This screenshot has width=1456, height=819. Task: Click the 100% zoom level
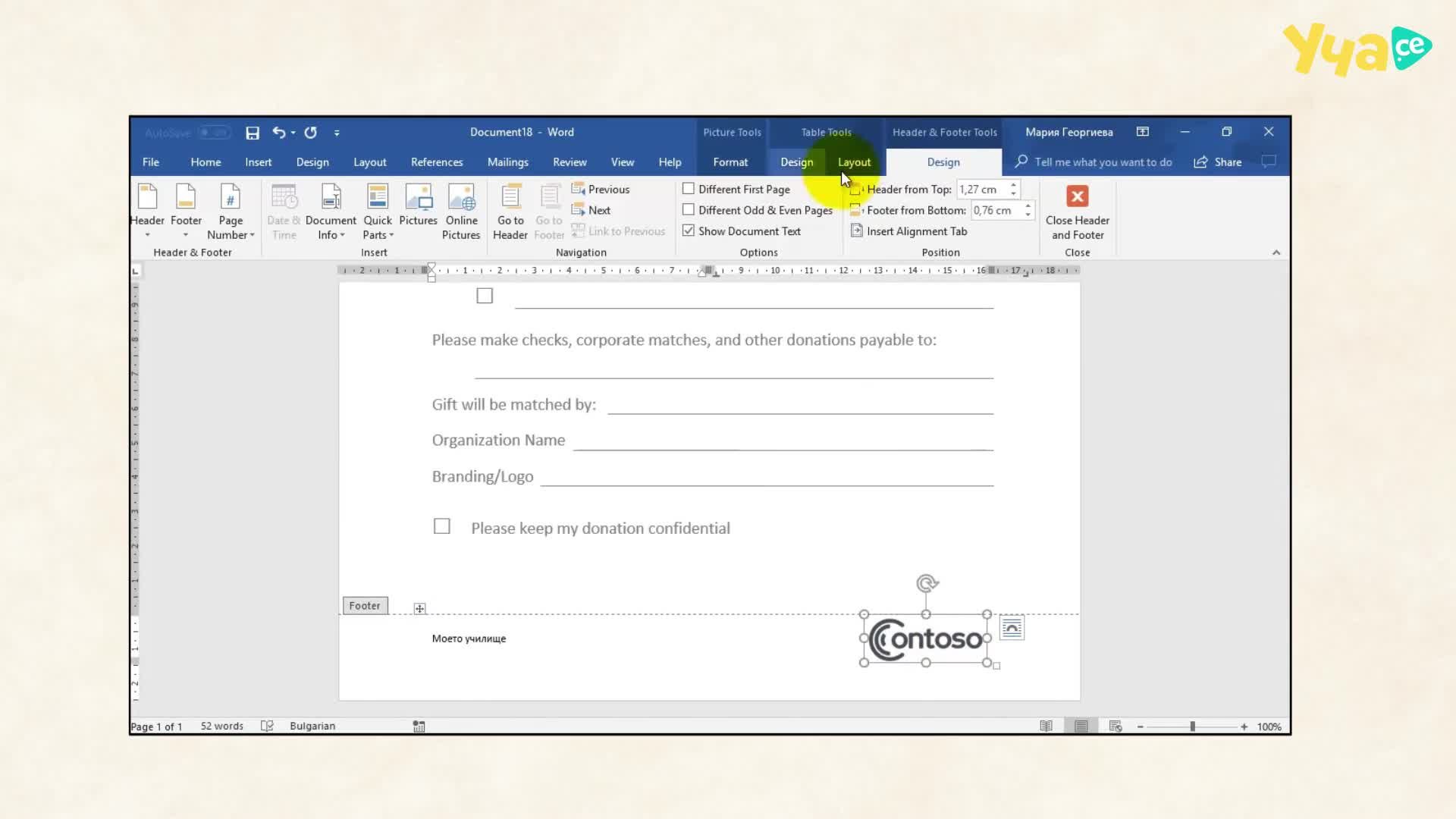click(x=1269, y=726)
